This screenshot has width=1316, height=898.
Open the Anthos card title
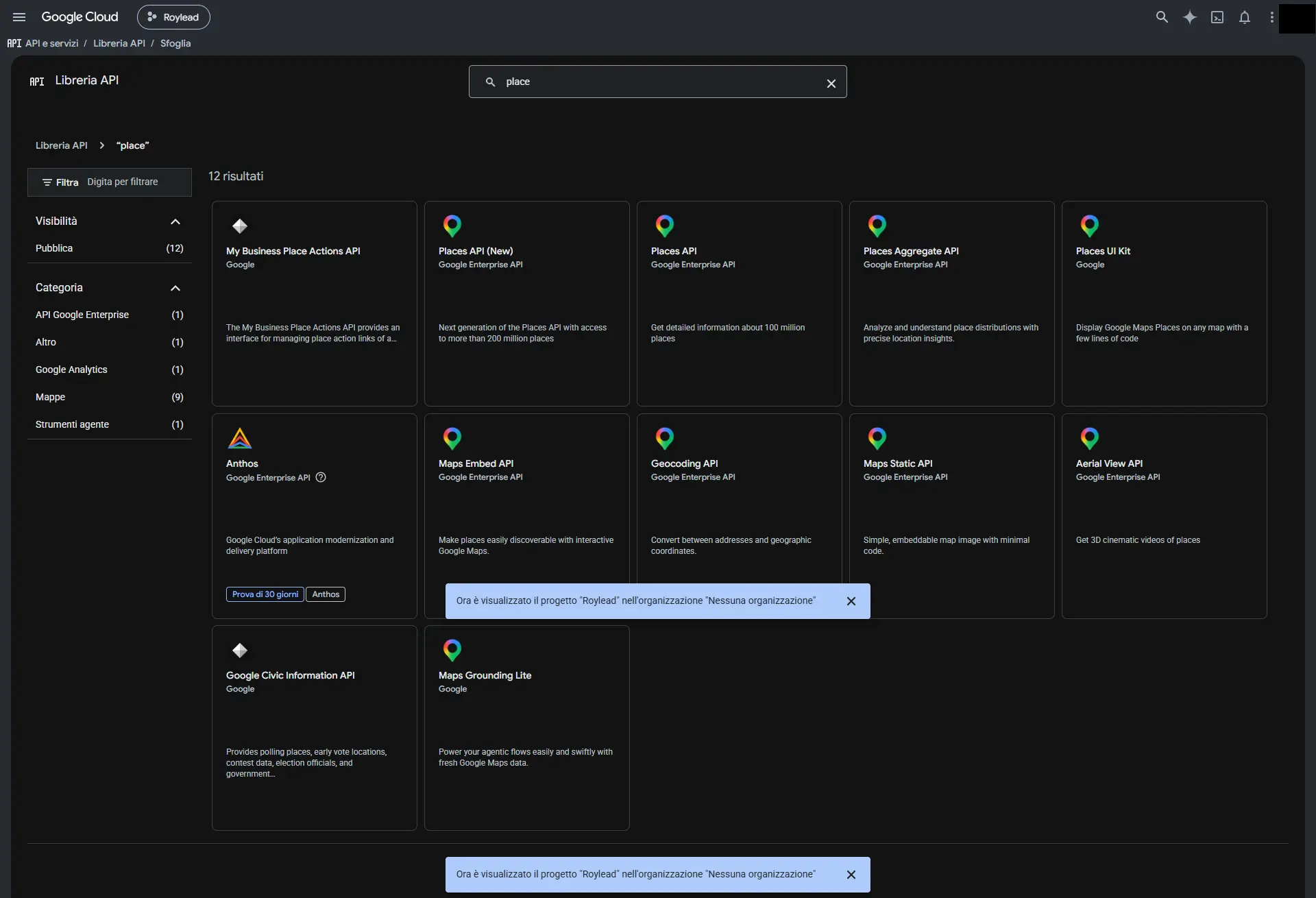(x=242, y=463)
